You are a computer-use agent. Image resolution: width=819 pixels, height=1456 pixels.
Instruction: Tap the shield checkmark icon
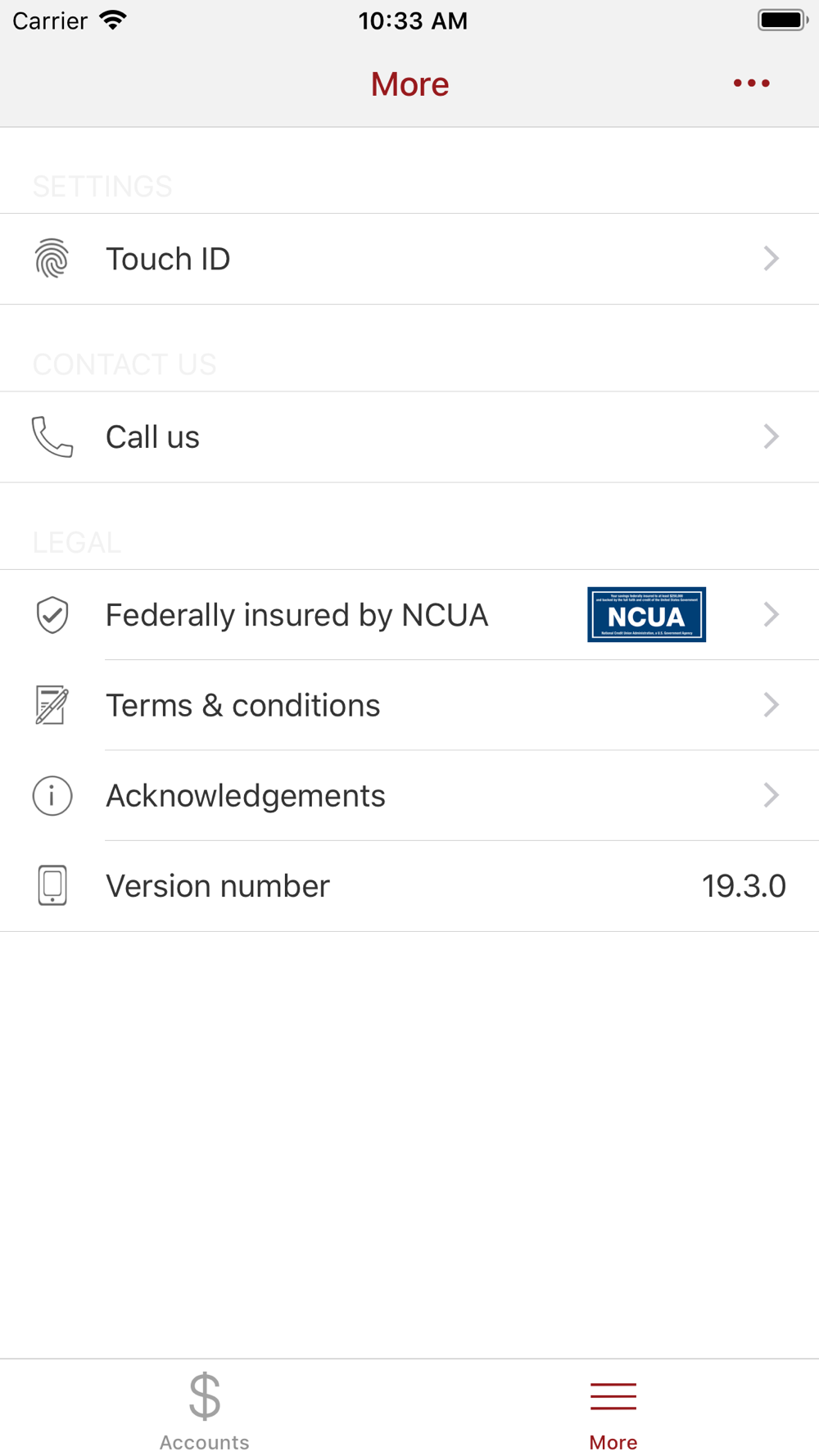52,615
